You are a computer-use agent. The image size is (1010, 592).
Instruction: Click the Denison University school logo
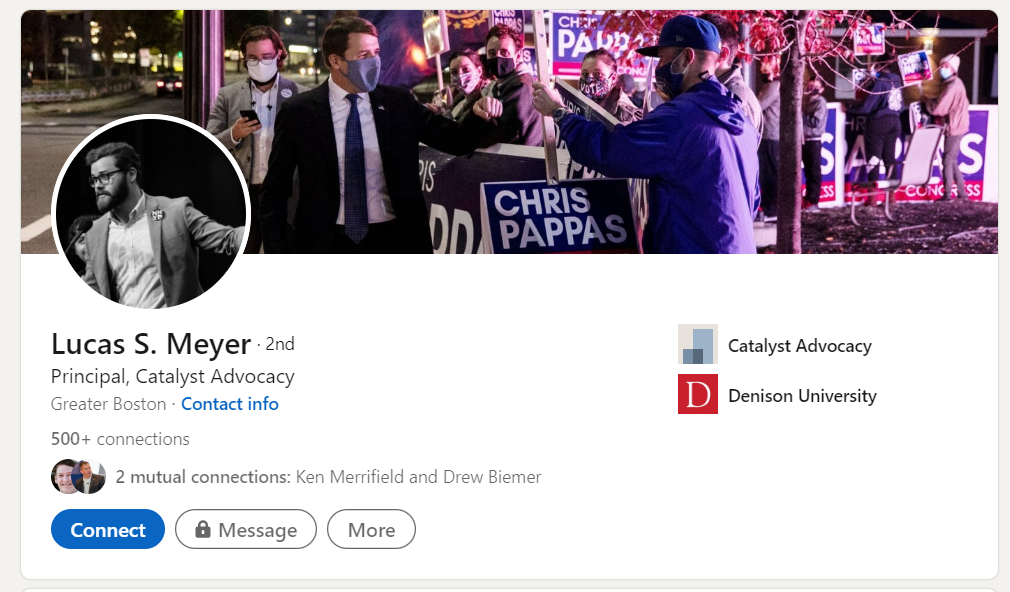(697, 395)
